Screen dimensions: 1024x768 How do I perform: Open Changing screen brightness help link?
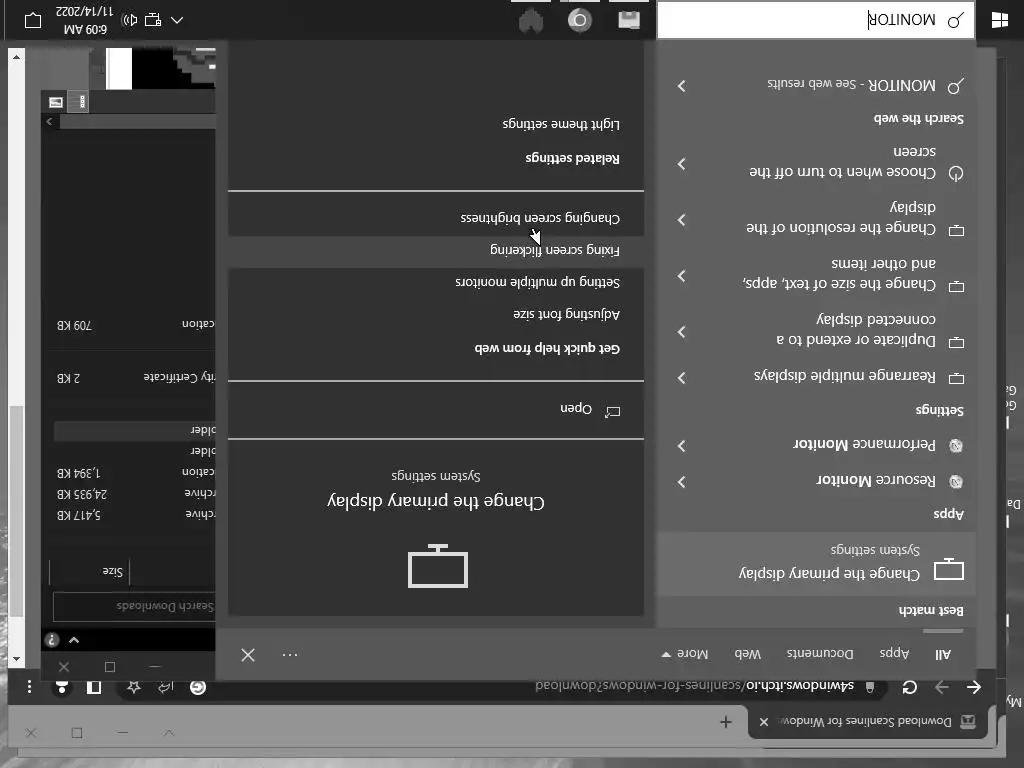540,218
